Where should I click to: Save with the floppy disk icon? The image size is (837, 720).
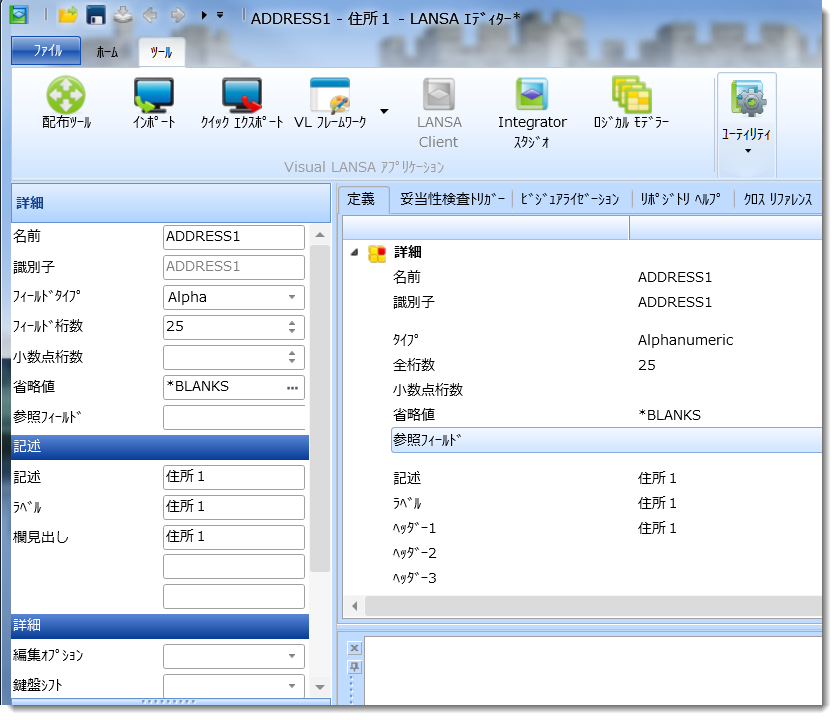click(96, 15)
